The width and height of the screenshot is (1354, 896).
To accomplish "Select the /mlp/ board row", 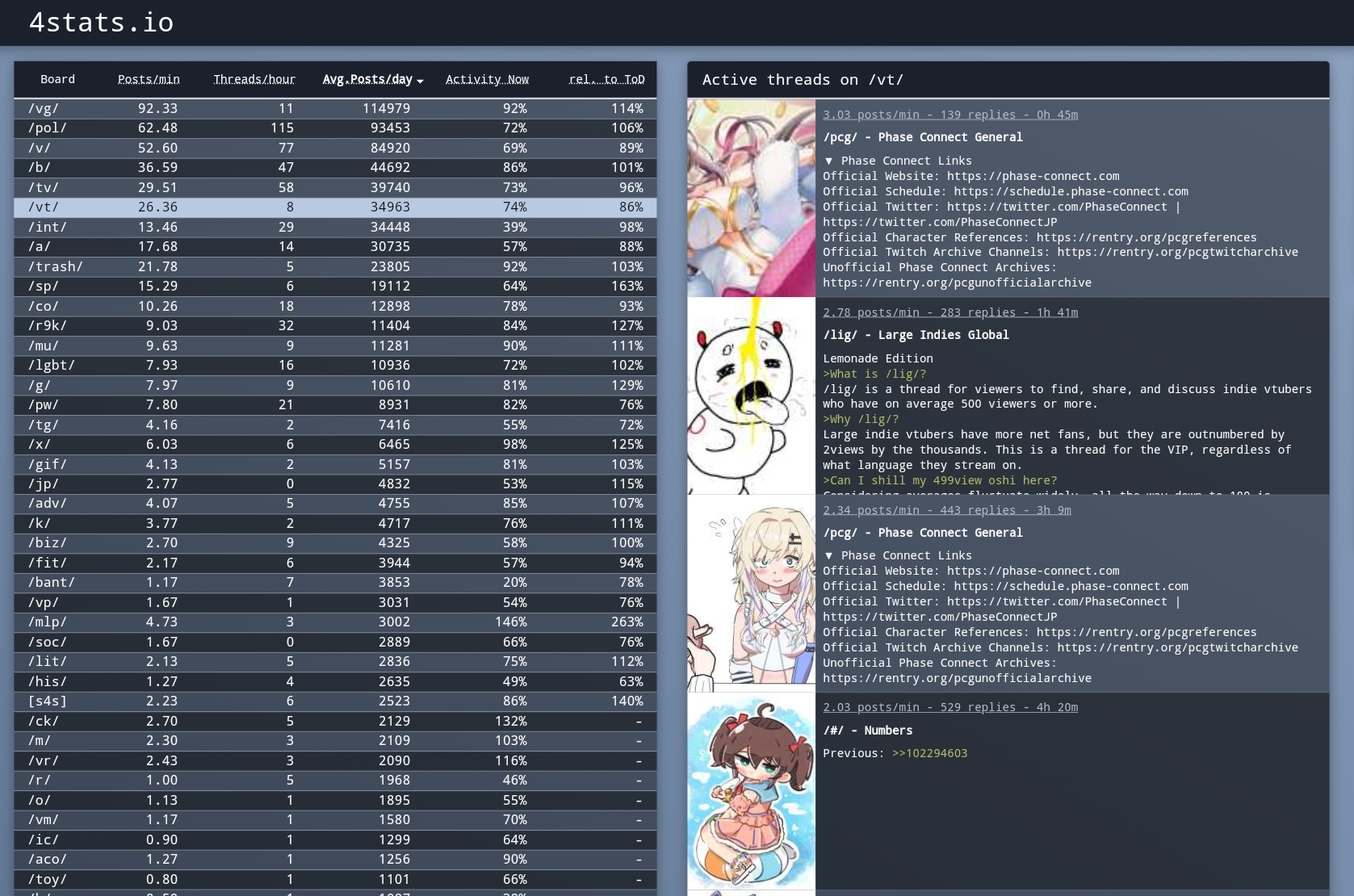I will 335,622.
